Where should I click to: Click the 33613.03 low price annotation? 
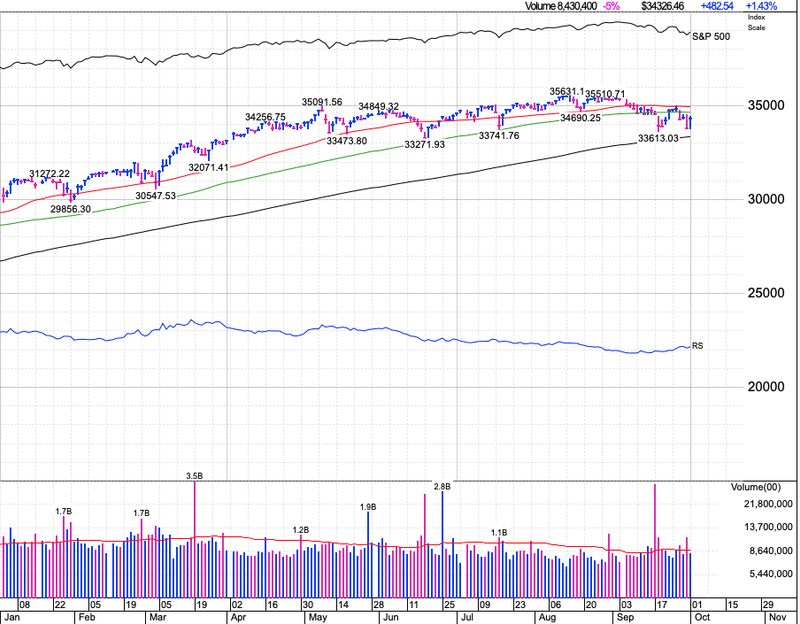tap(659, 139)
